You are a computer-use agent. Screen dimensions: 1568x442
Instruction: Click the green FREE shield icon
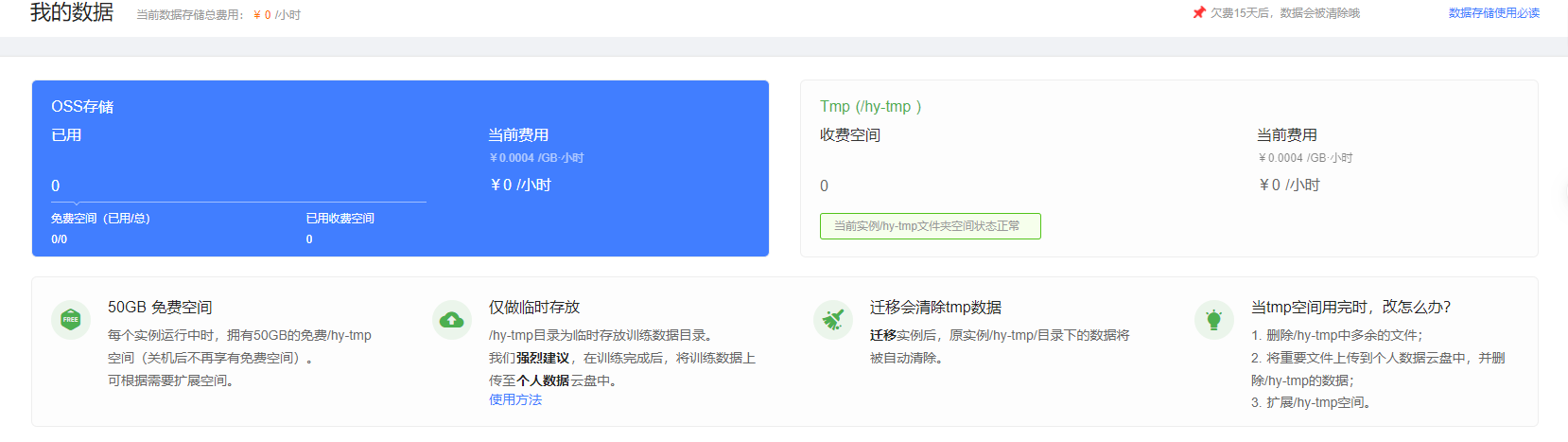coord(71,320)
